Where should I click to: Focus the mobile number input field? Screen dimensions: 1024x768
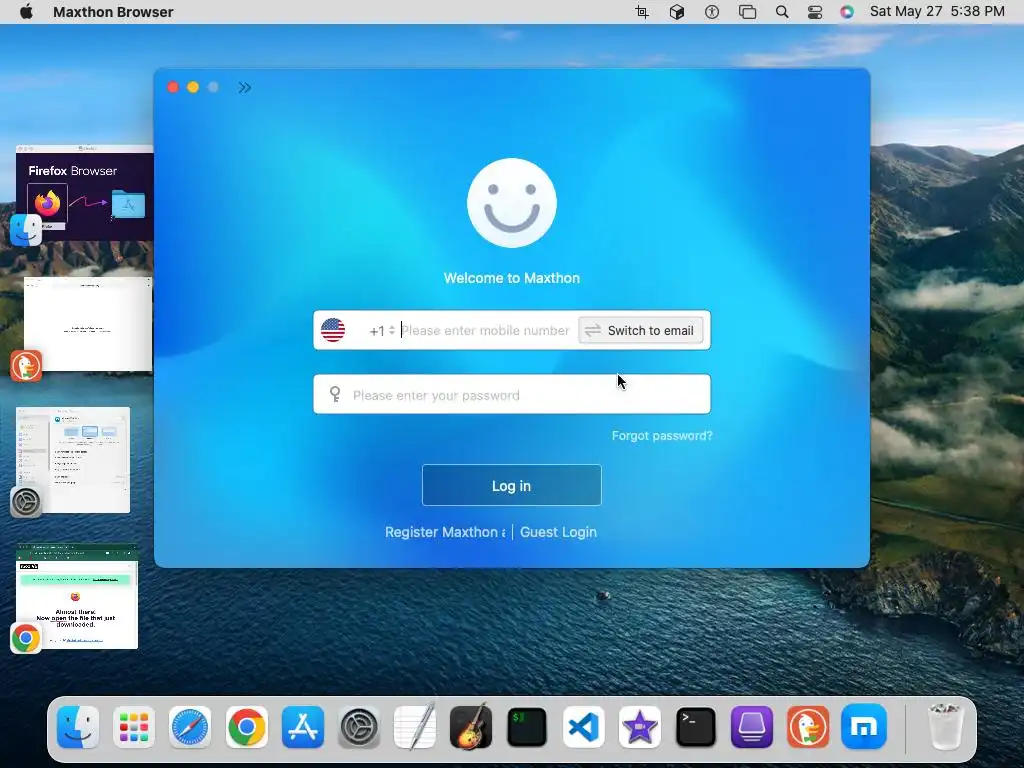[485, 330]
